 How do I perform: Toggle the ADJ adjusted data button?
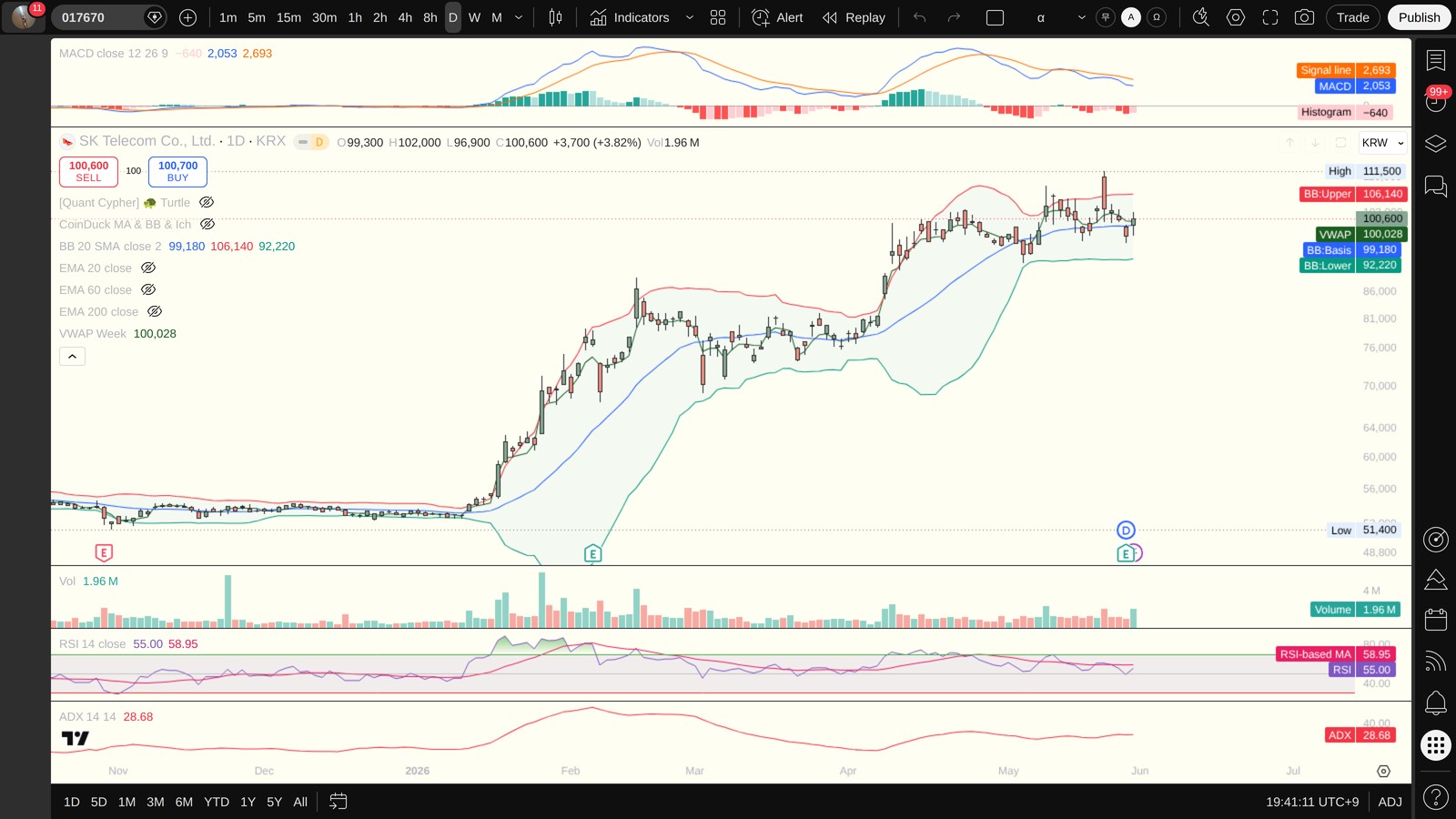point(1390,802)
